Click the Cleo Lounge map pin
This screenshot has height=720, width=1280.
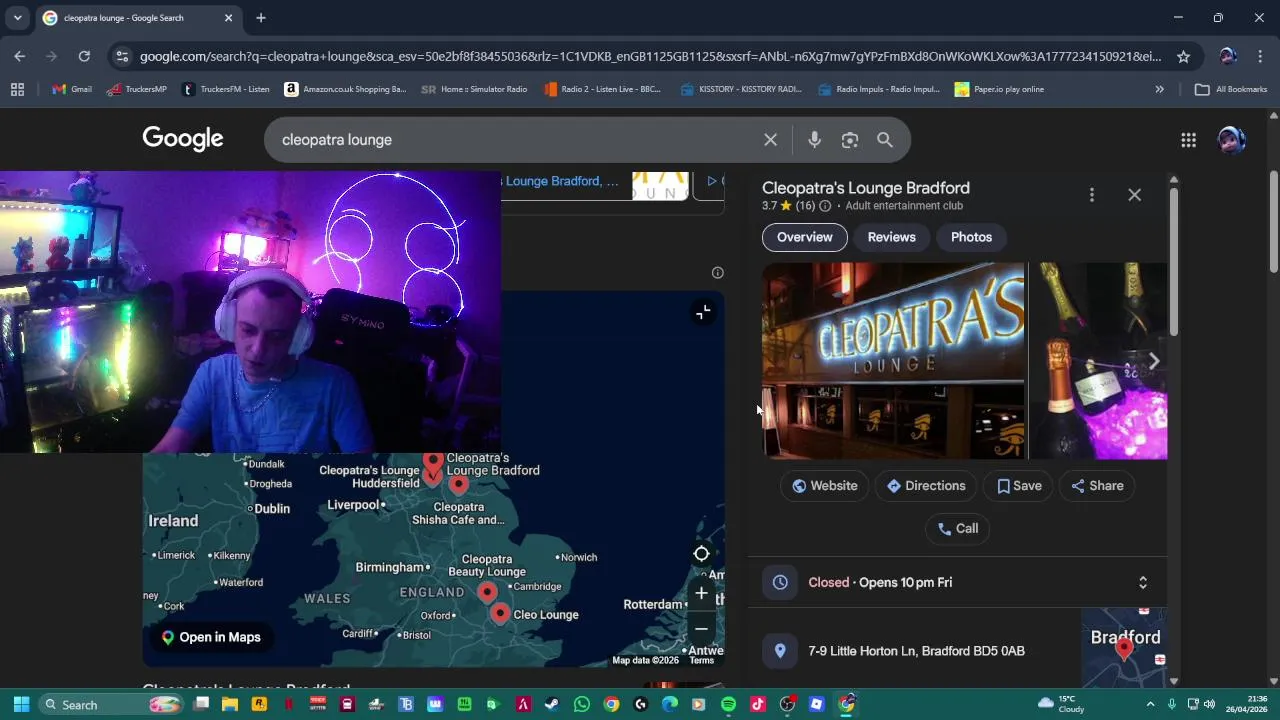(500, 614)
